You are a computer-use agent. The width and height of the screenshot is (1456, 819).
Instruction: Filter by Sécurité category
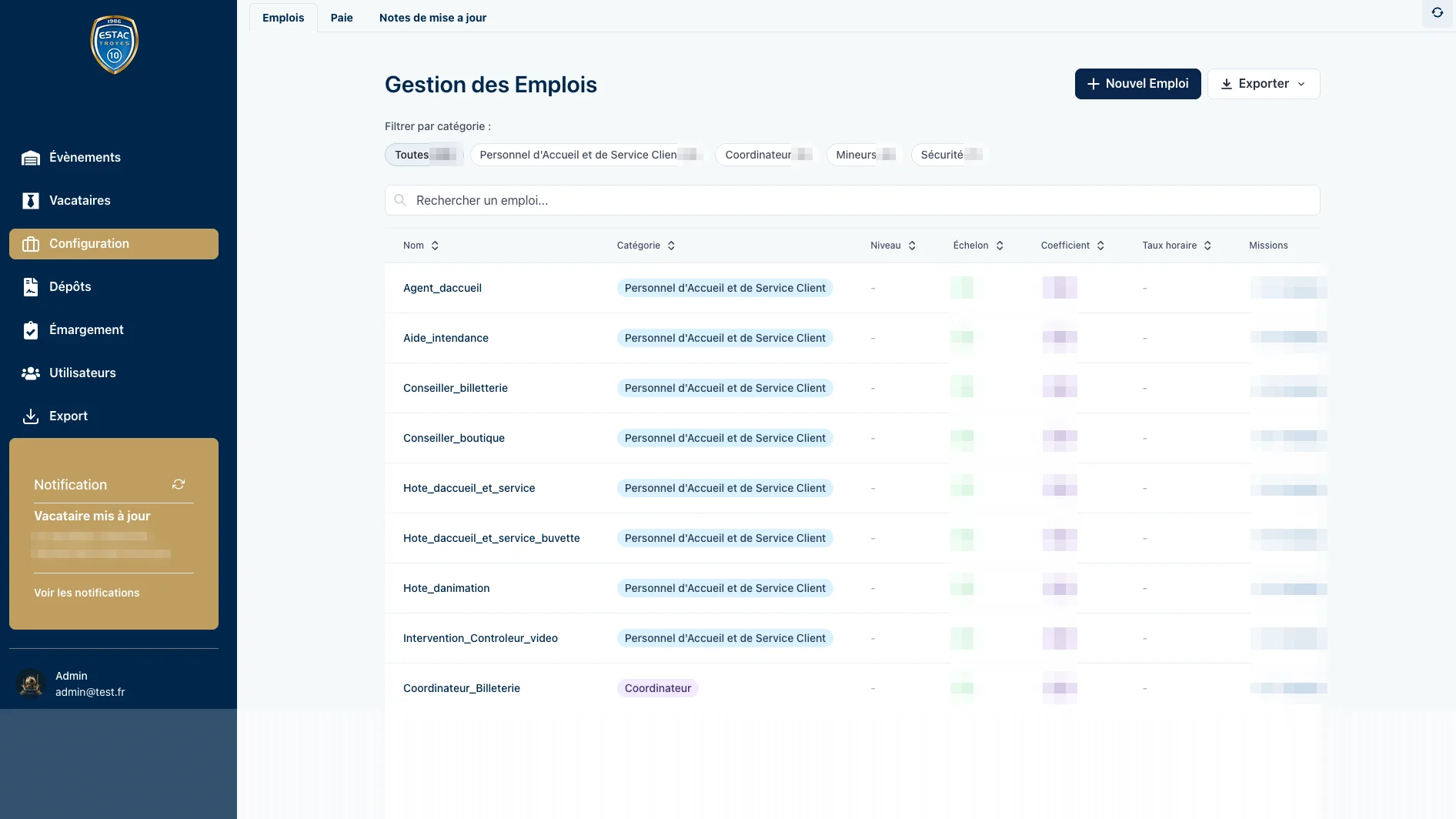pyautogui.click(x=950, y=155)
